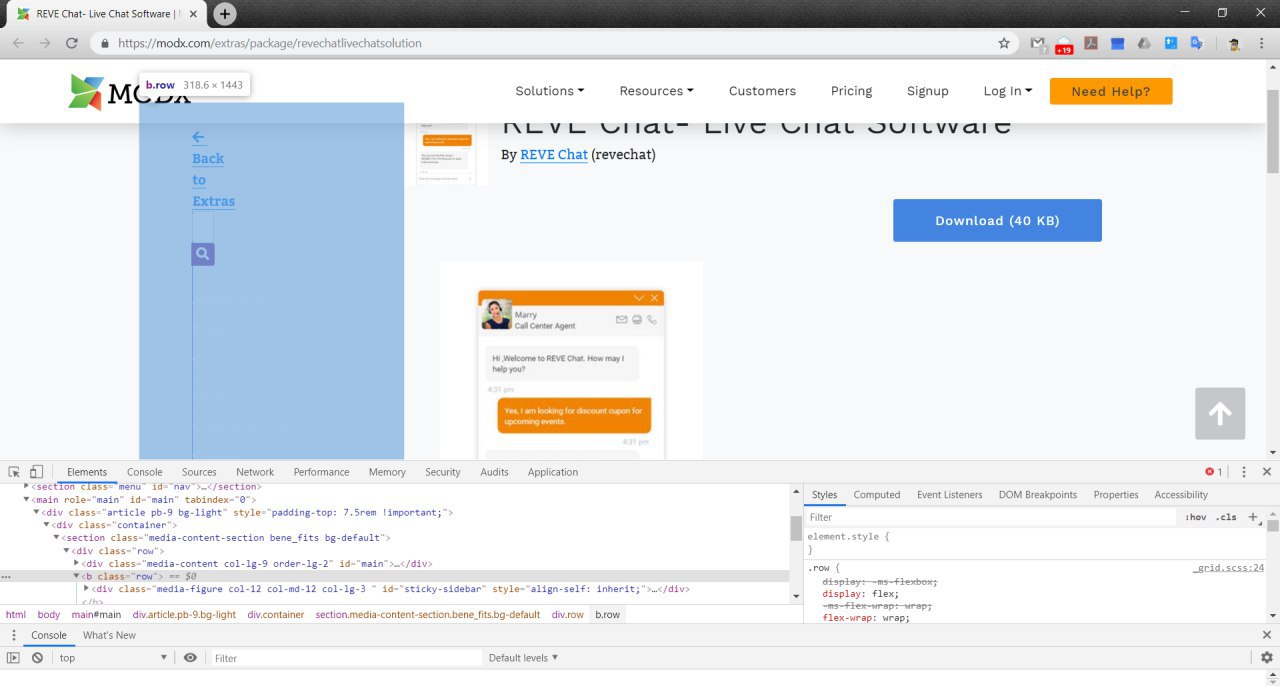Click the scroll-to-top arrow button
The image size is (1280, 686).
click(x=1220, y=414)
